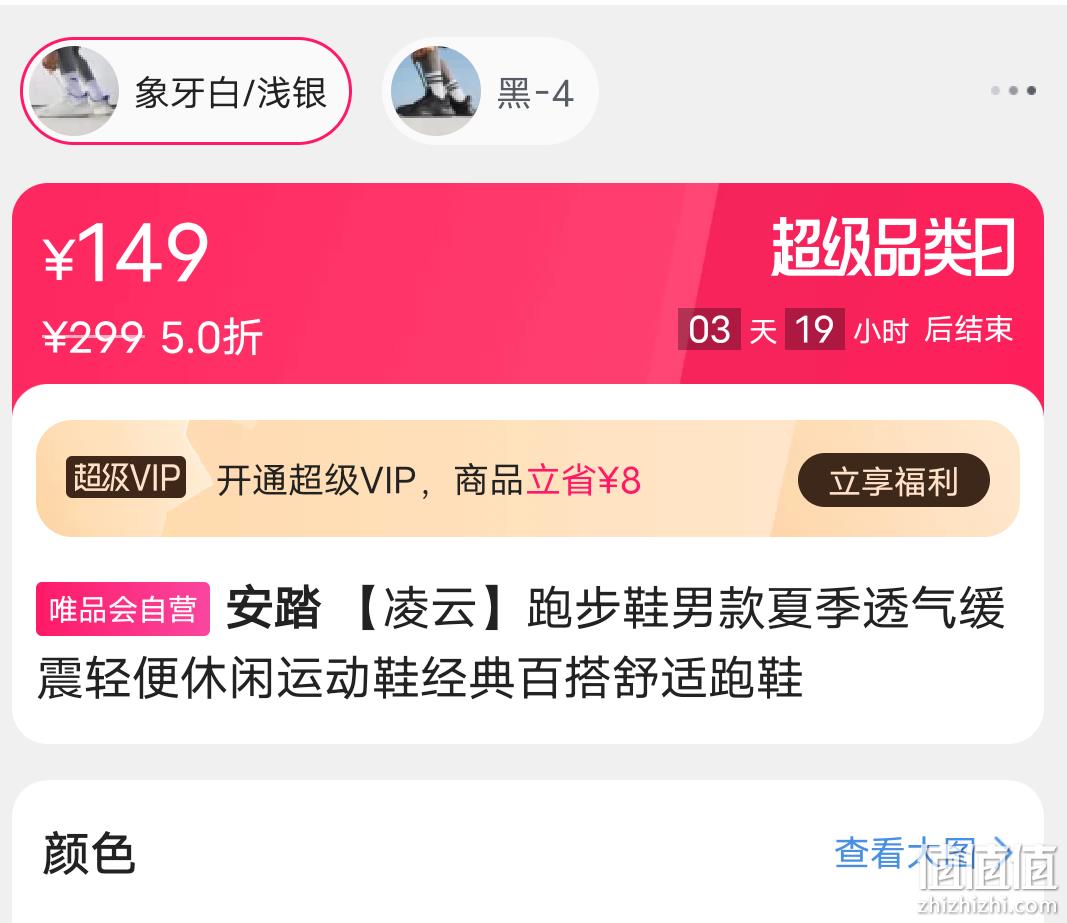Tap the ¥149 sale price

coord(126,253)
